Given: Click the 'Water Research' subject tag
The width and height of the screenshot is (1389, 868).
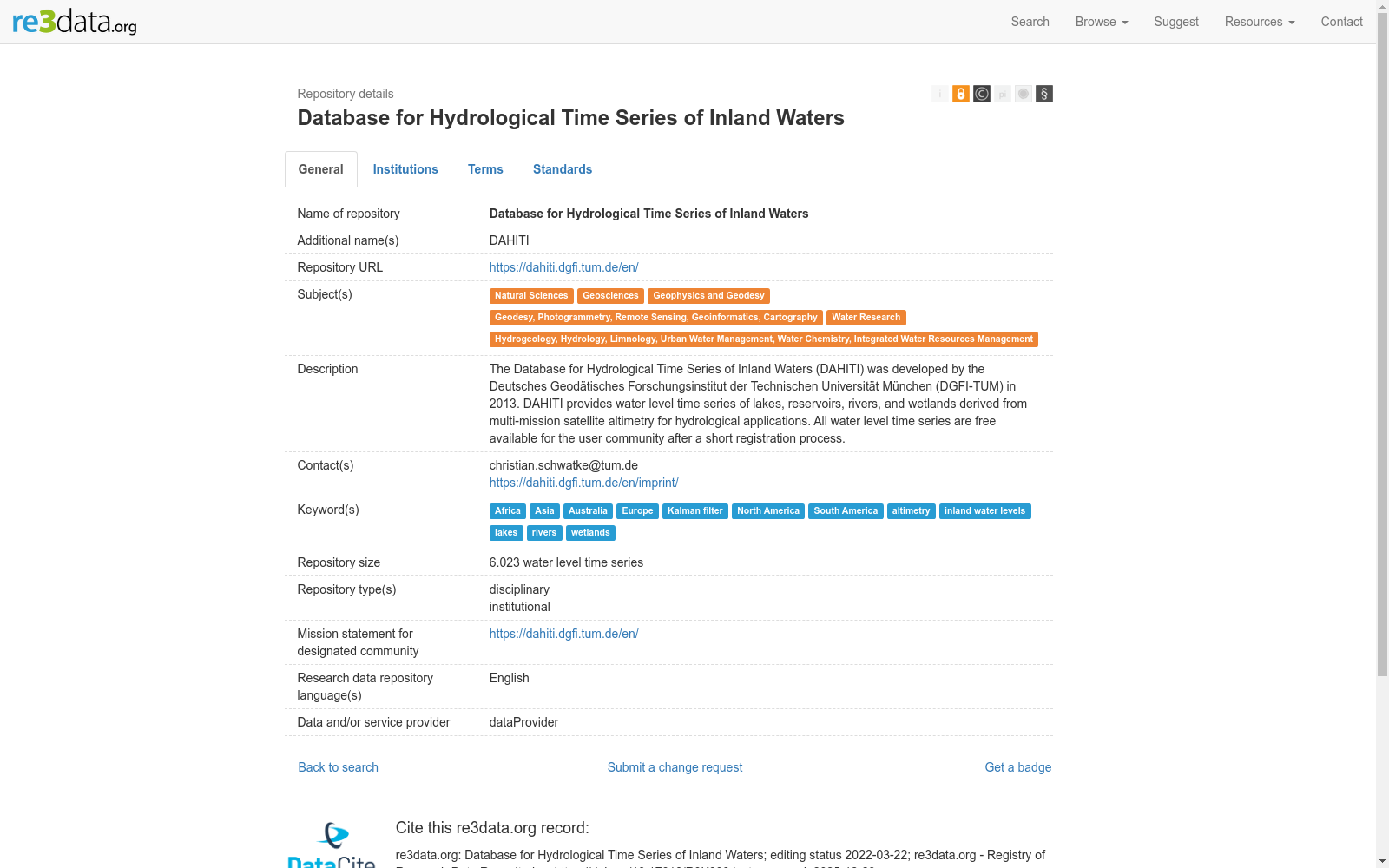Looking at the screenshot, I should pos(866,318).
